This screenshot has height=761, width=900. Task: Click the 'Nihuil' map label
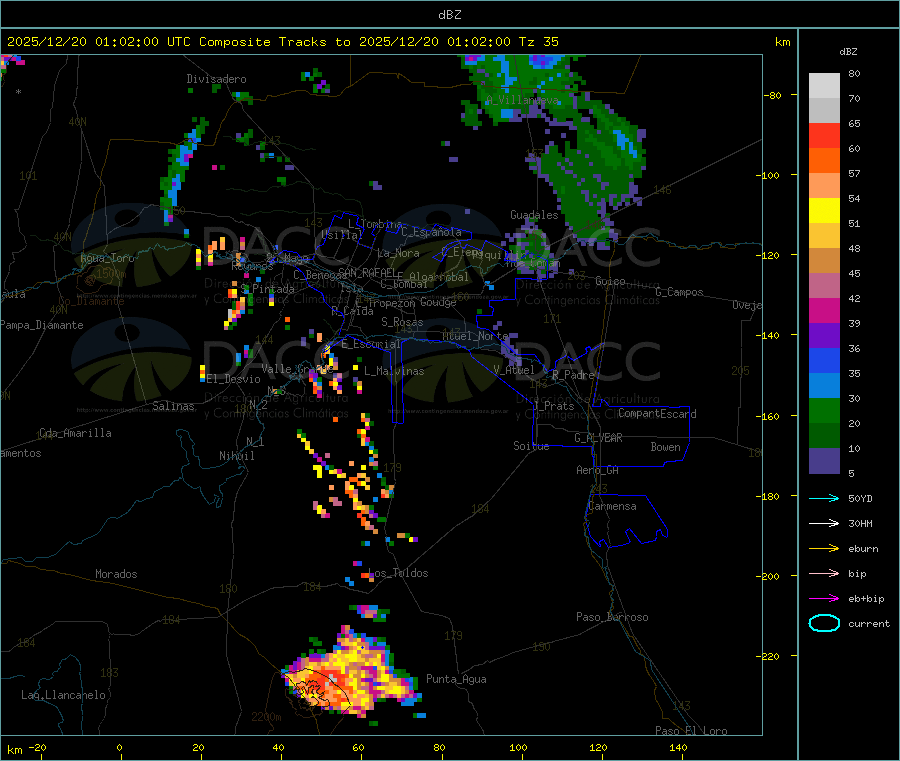click(236, 456)
